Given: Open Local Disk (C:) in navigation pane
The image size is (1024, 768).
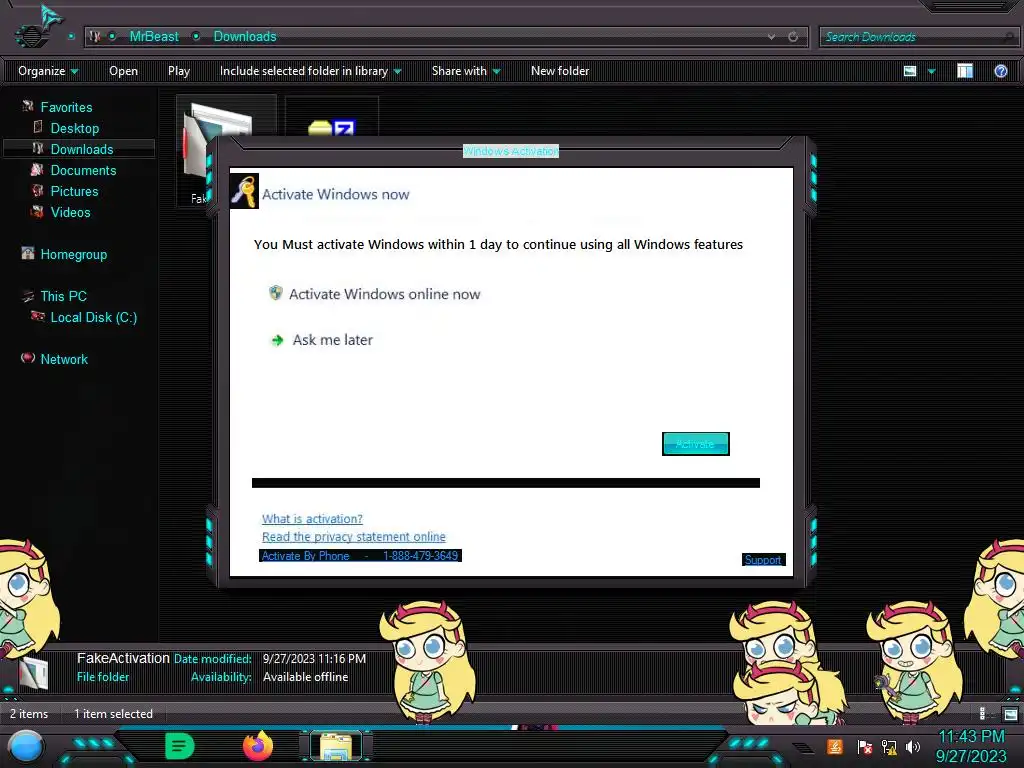Looking at the screenshot, I should pyautogui.click(x=93, y=317).
